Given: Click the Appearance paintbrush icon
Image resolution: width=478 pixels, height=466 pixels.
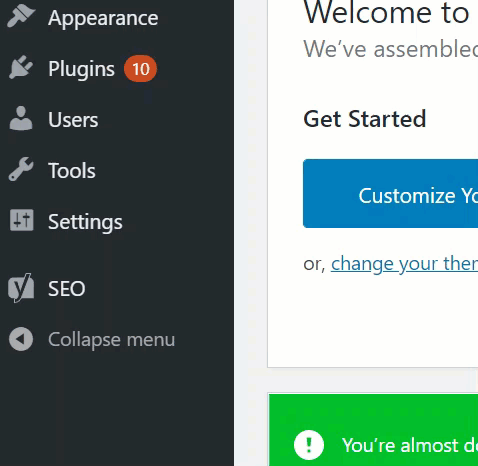Looking at the screenshot, I should (21, 17).
